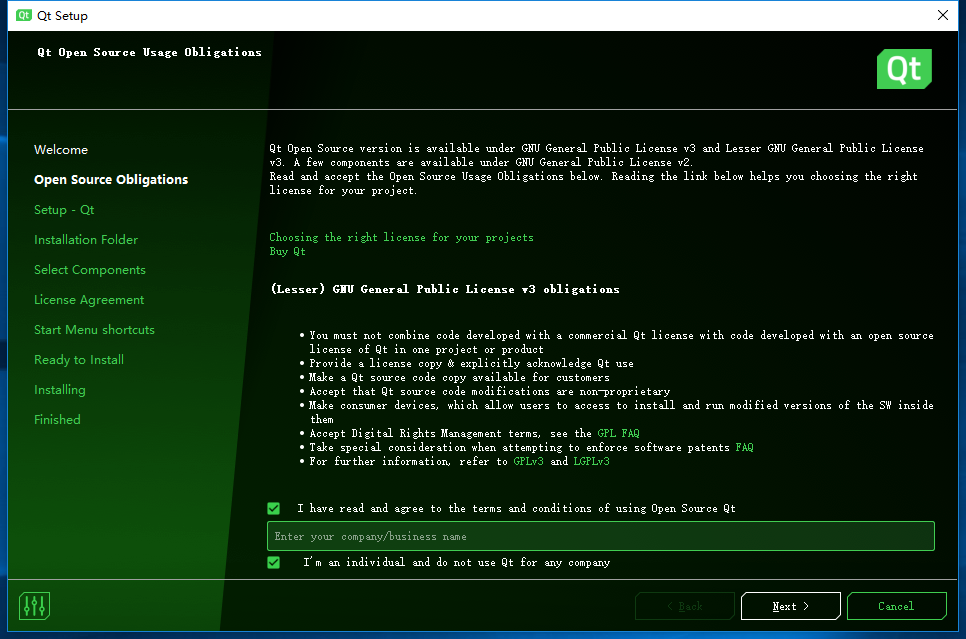Select the License Agreement step
The image size is (966, 639).
pos(89,299)
